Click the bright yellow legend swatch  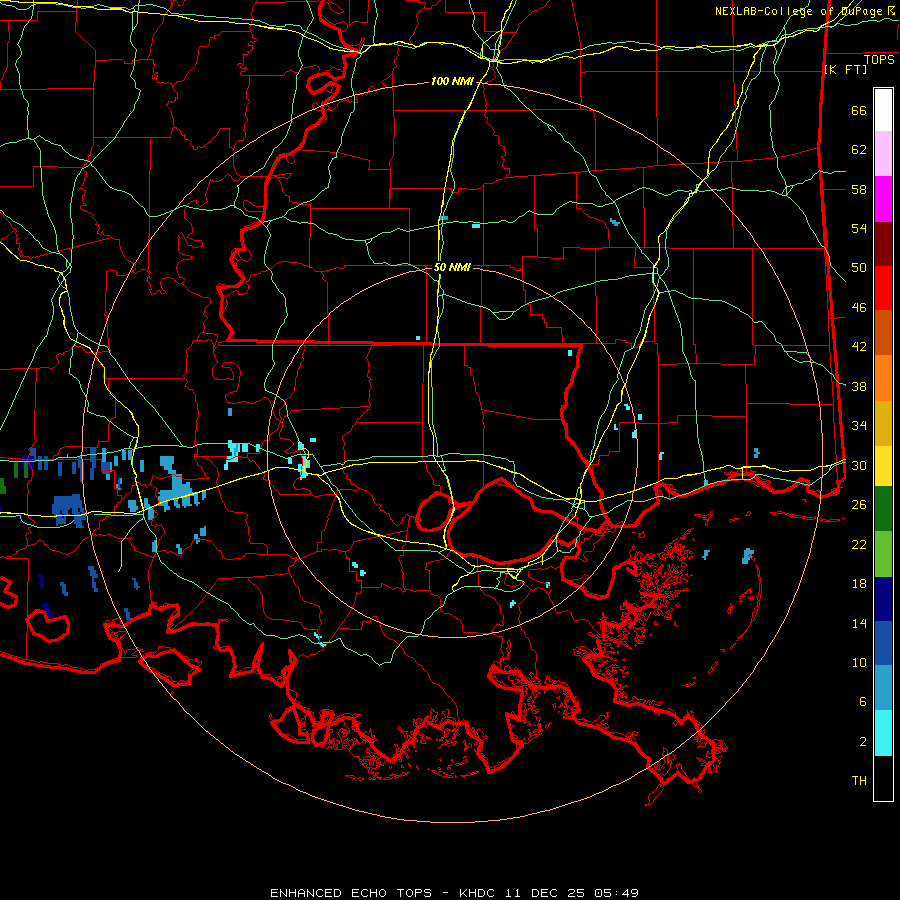pyautogui.click(x=883, y=466)
